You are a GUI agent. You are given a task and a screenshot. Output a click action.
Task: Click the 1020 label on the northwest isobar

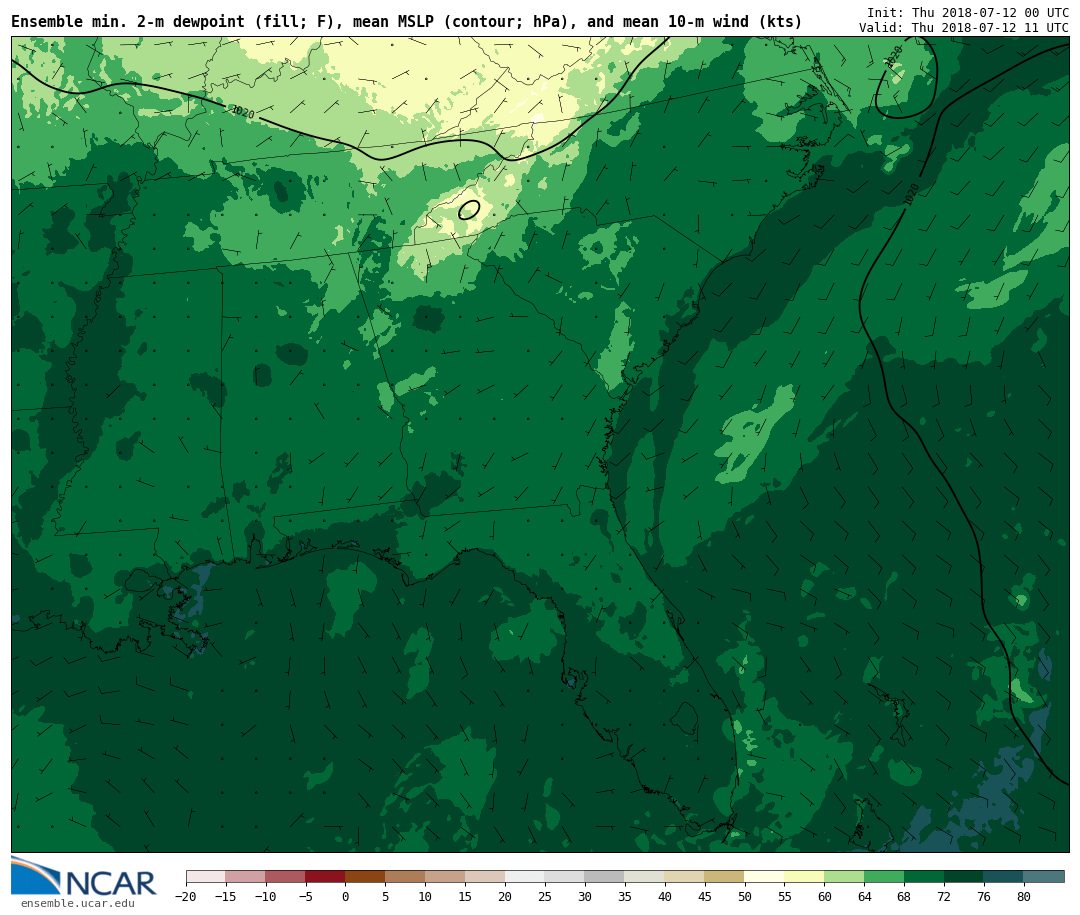(x=242, y=112)
